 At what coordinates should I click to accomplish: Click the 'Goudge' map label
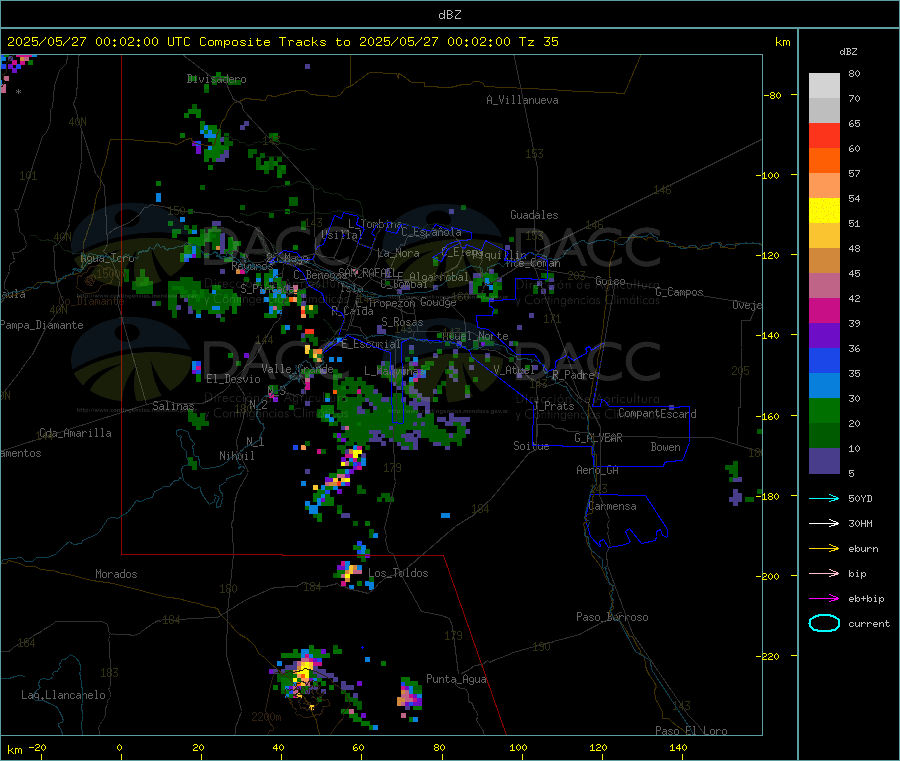[438, 302]
